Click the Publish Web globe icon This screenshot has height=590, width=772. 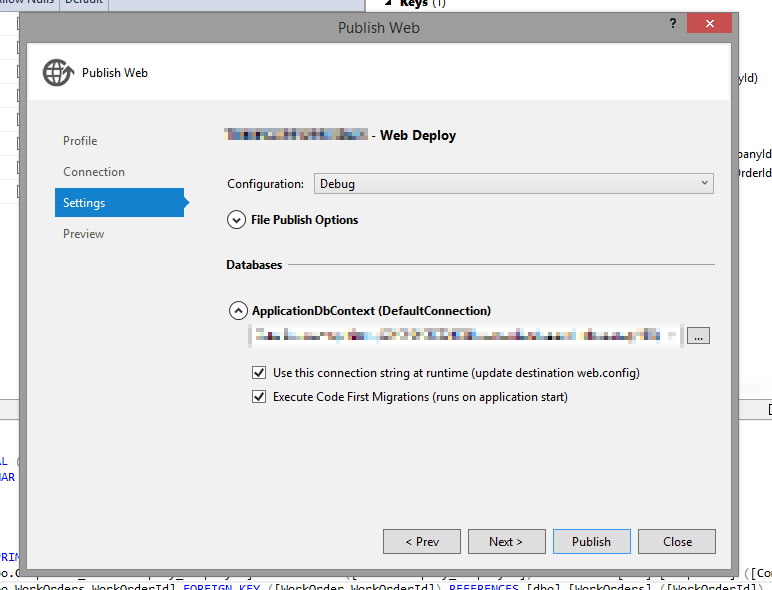[57, 73]
